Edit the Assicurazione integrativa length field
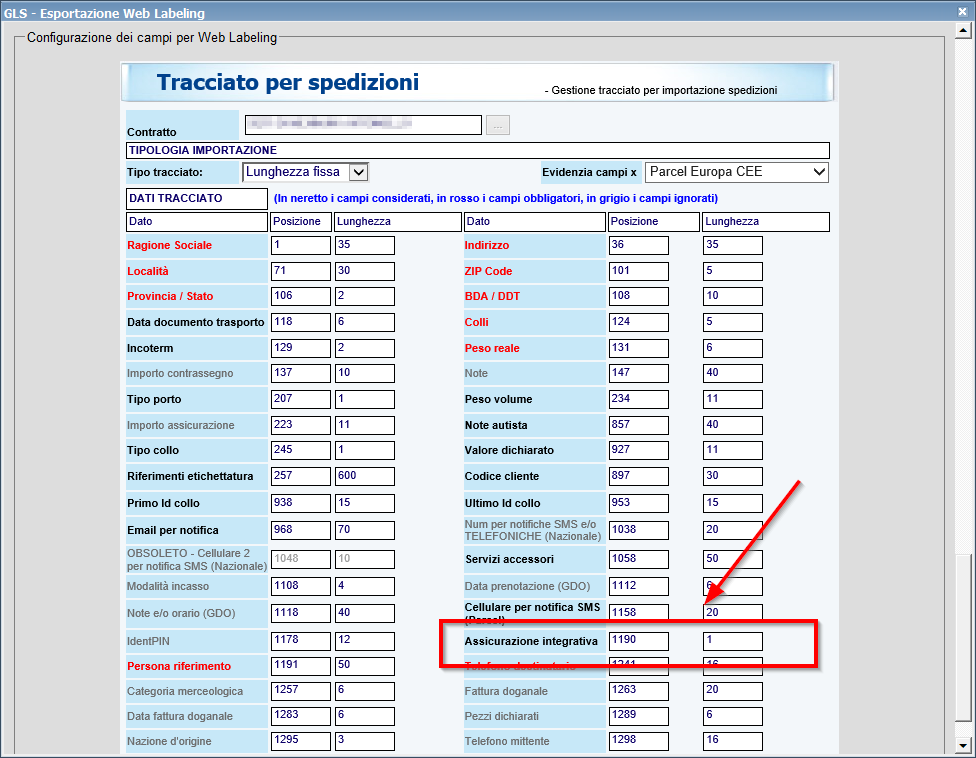The image size is (976, 758). pos(733,641)
